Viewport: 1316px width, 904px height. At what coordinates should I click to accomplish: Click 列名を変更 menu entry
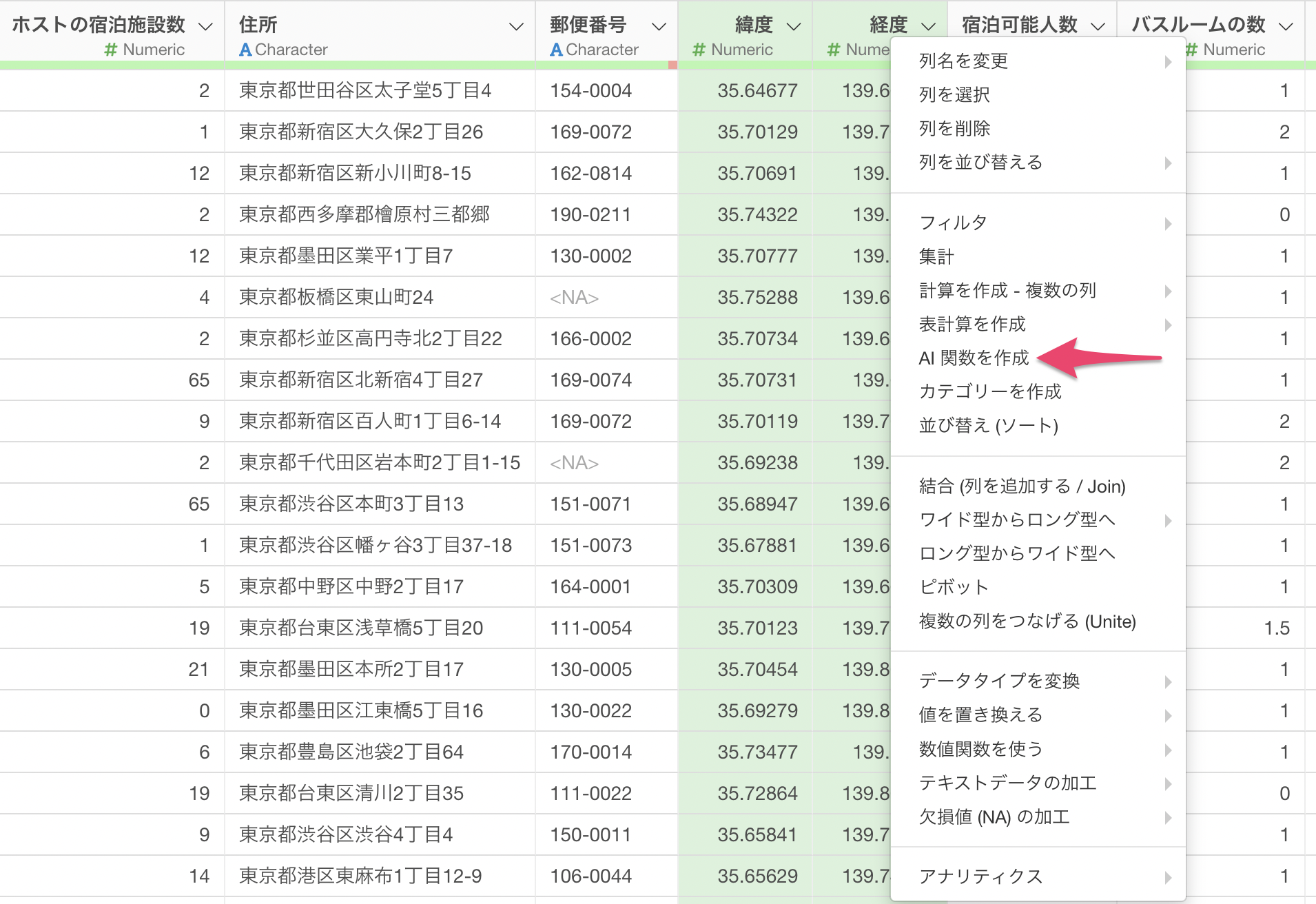click(963, 61)
